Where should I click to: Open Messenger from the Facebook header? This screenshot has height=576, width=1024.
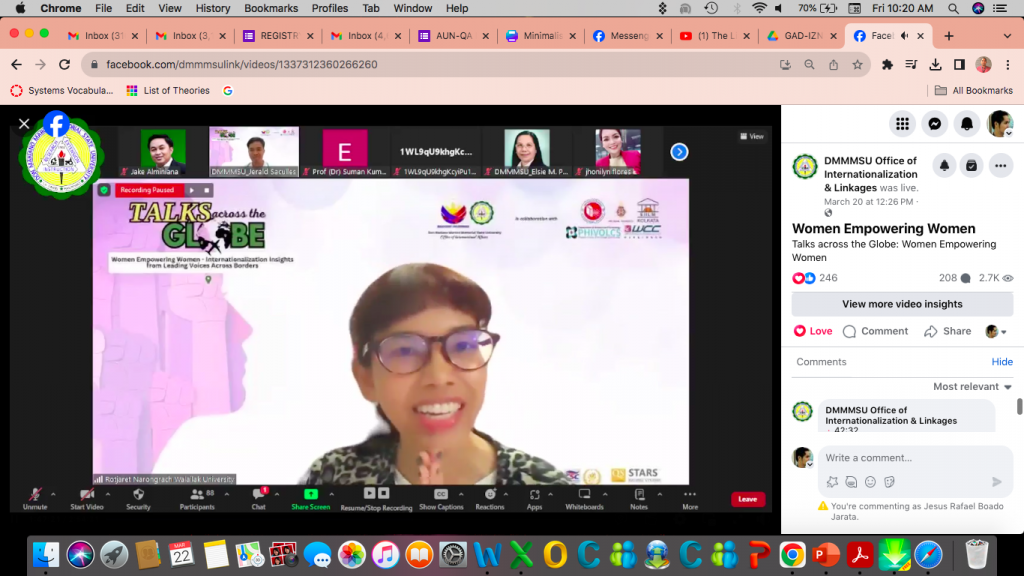pos(935,124)
